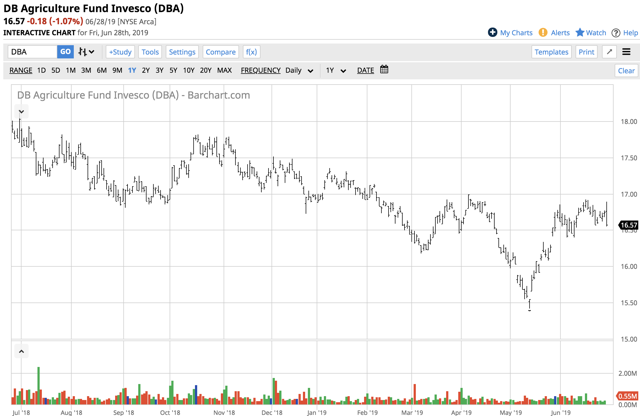The image size is (640, 416).
Task: Click the 15.00 price axis label
Action: [629, 339]
